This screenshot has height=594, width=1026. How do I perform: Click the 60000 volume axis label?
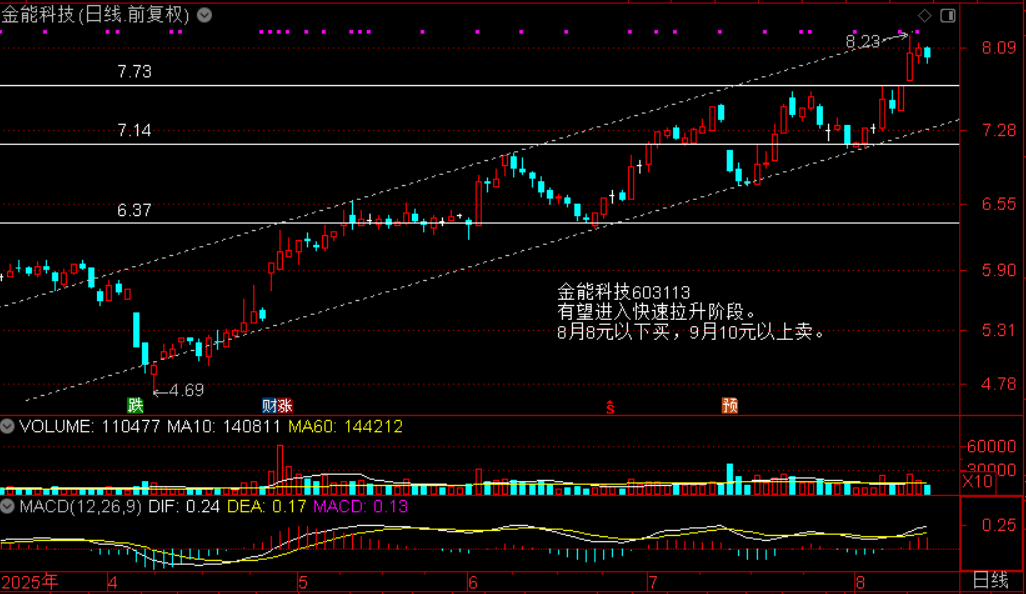[991, 446]
